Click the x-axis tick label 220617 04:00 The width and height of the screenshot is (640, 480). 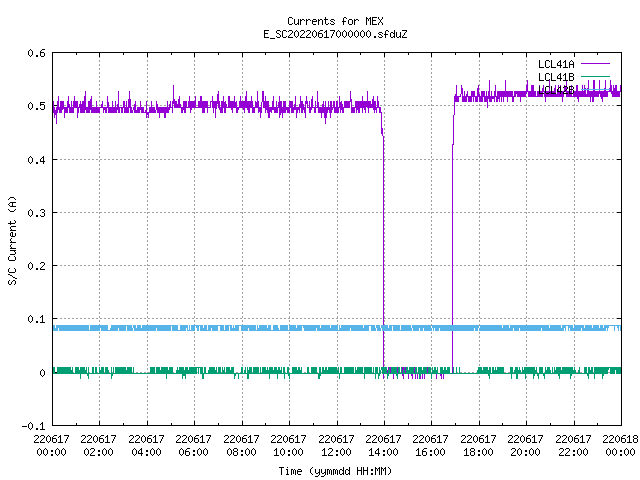tap(146, 446)
